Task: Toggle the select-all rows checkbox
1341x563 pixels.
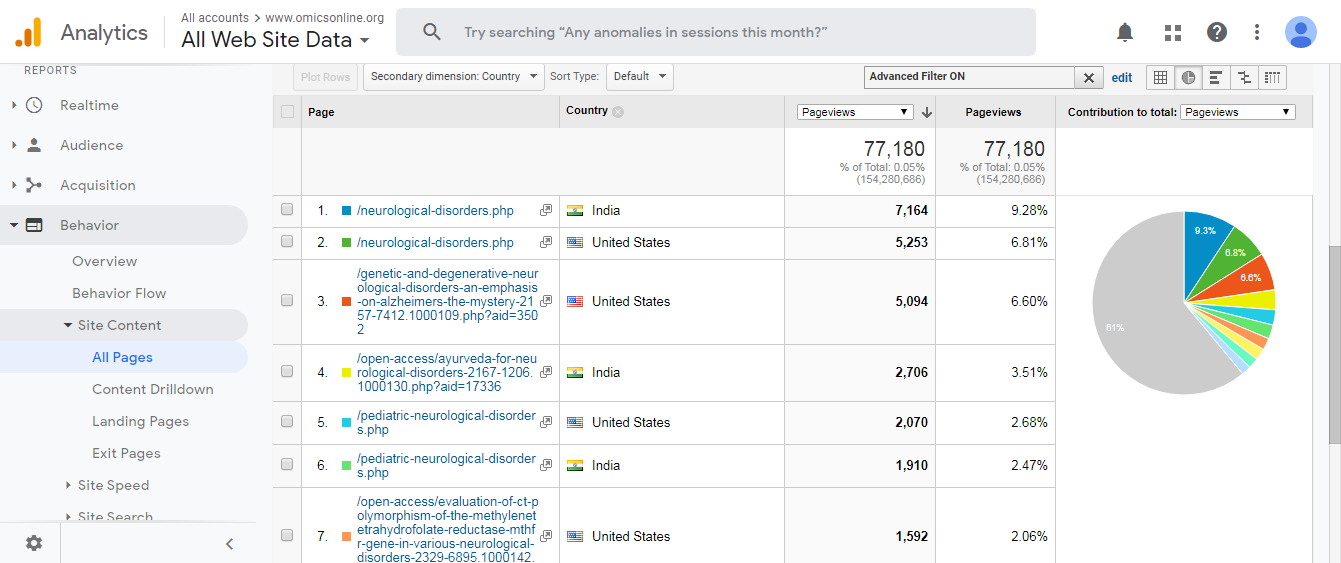Action: (x=288, y=111)
